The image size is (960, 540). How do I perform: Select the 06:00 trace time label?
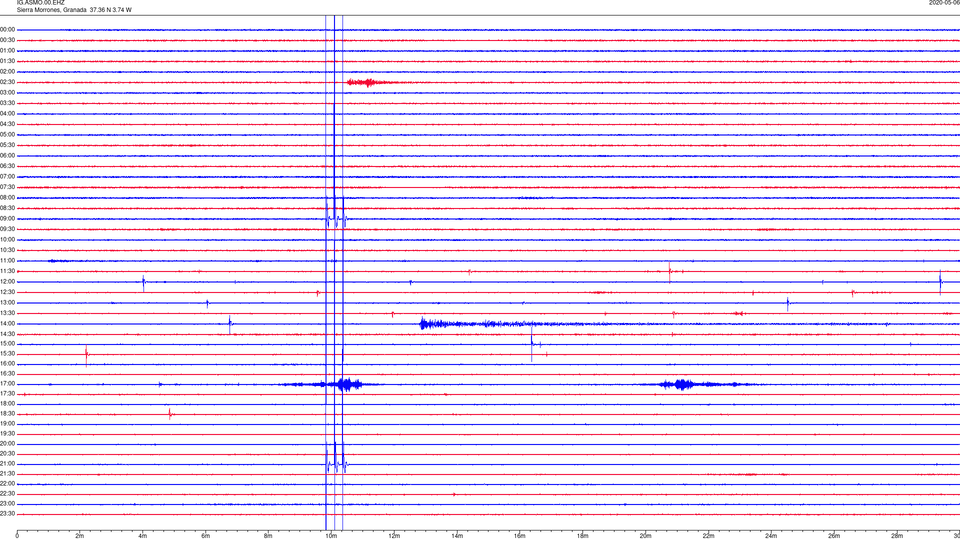(x=7, y=156)
